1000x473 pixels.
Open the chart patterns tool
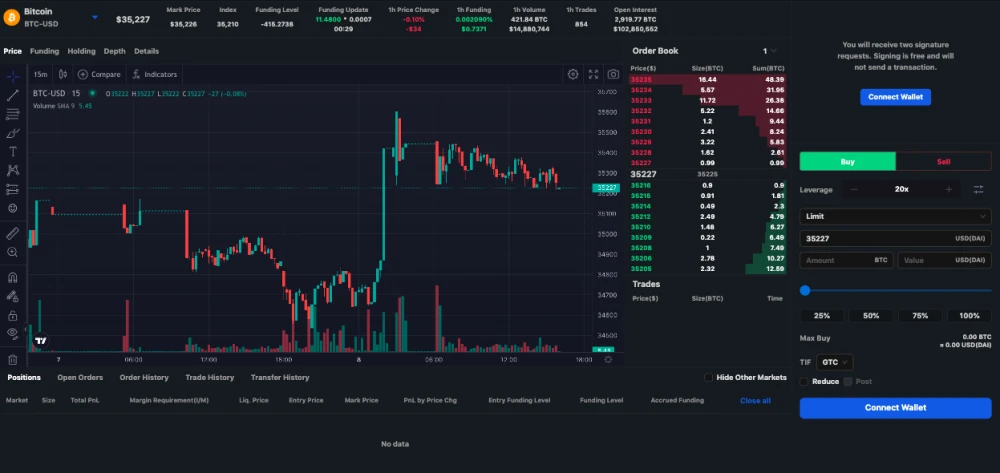tap(12, 170)
